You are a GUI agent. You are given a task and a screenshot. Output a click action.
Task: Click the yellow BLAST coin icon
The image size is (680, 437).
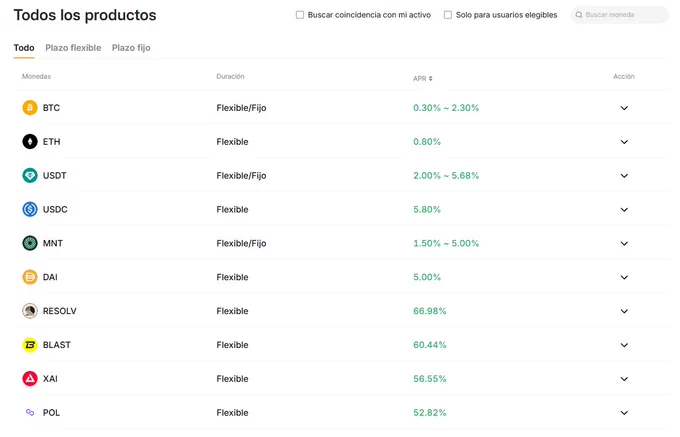(30, 345)
